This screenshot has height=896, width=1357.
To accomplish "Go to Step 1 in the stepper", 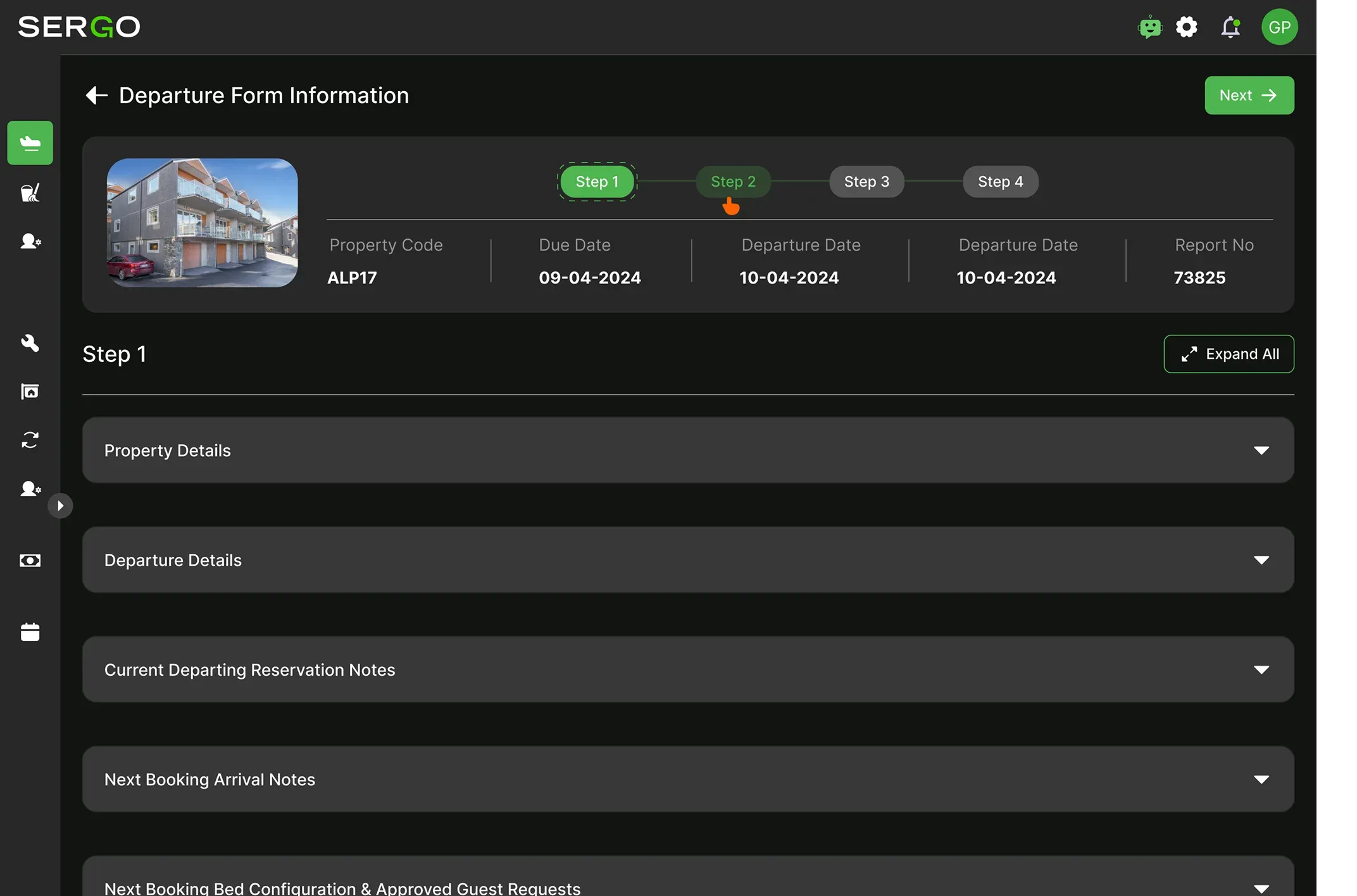I will click(597, 182).
